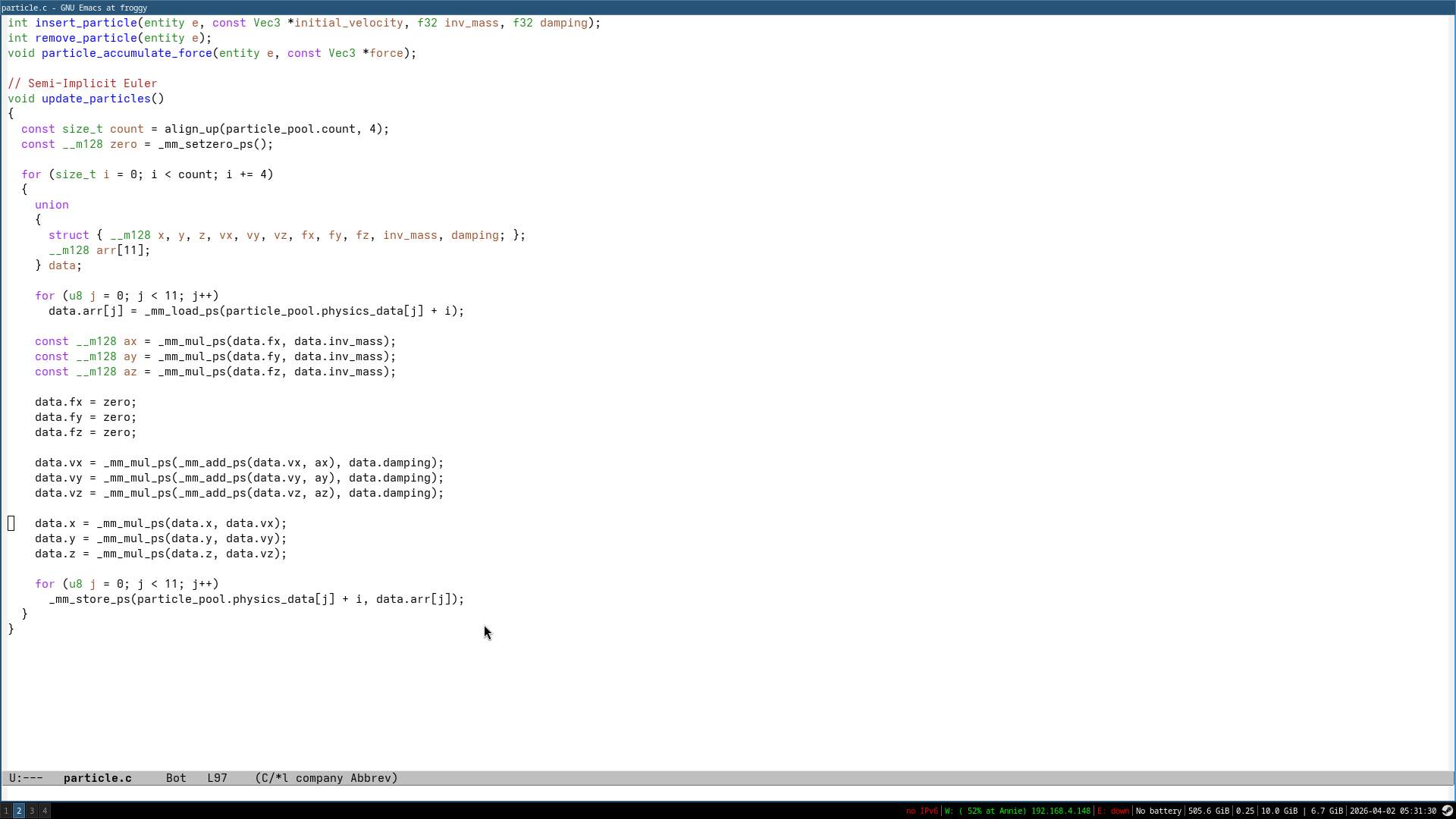1456x819 pixels.
Task: Click the Steam tray icon
Action: (x=1447, y=811)
